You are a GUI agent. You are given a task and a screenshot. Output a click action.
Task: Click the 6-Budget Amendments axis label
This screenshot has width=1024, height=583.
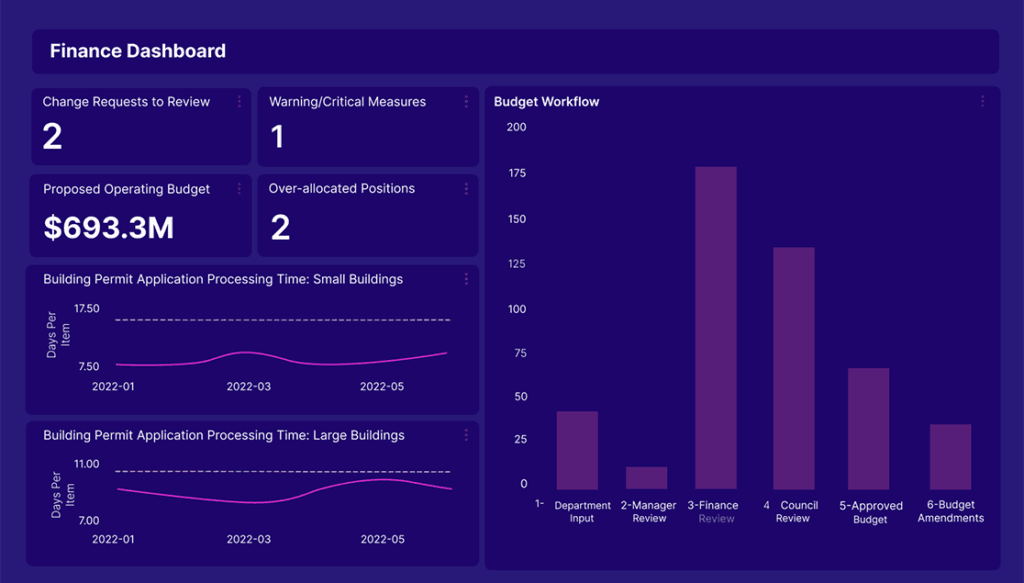(950, 511)
